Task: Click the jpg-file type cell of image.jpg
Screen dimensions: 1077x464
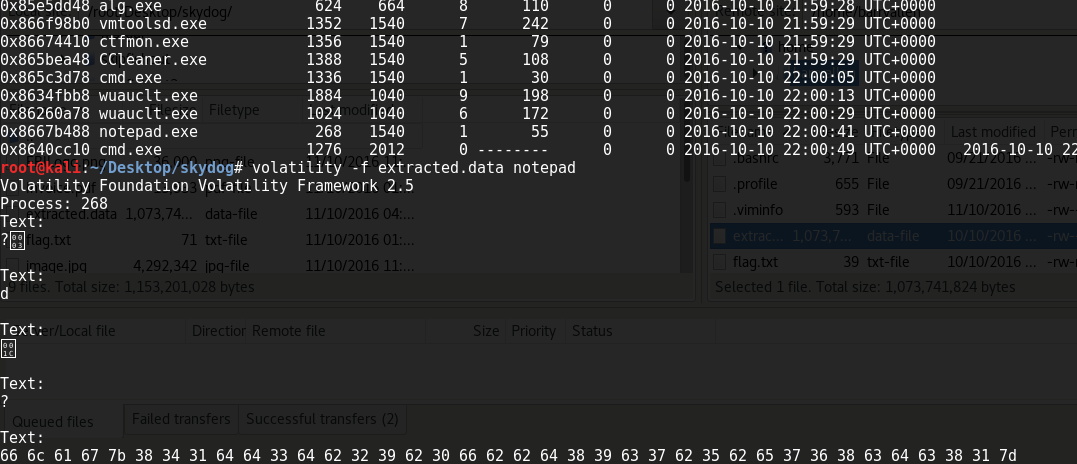Action: (x=227, y=266)
